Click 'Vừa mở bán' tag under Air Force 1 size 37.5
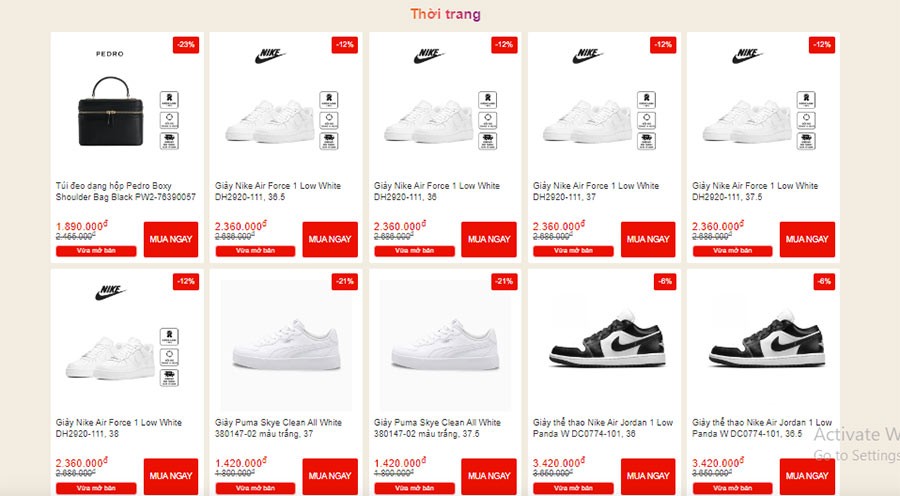 click(x=733, y=250)
